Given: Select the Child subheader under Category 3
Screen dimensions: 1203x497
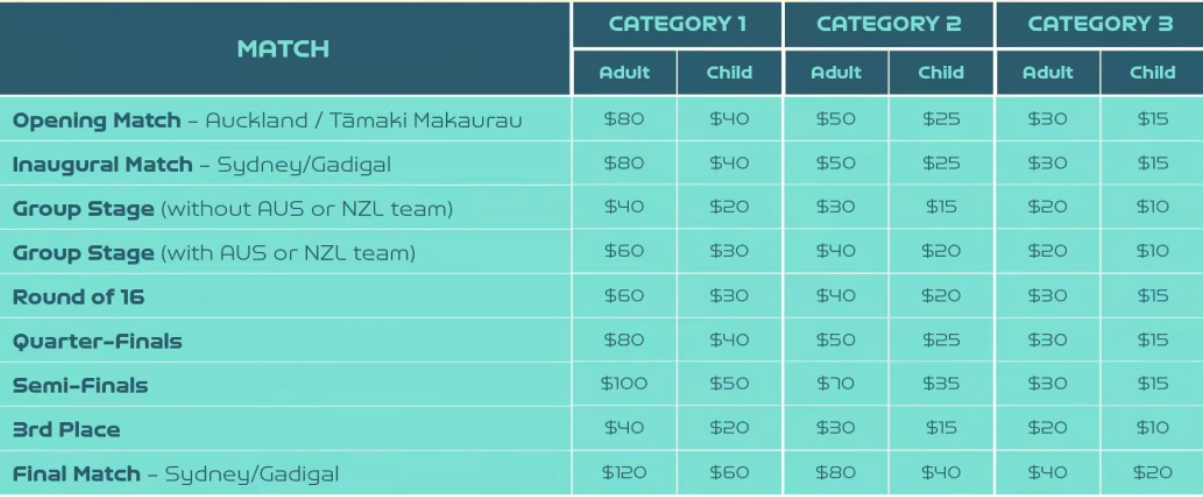Looking at the screenshot, I should 1152,72.
